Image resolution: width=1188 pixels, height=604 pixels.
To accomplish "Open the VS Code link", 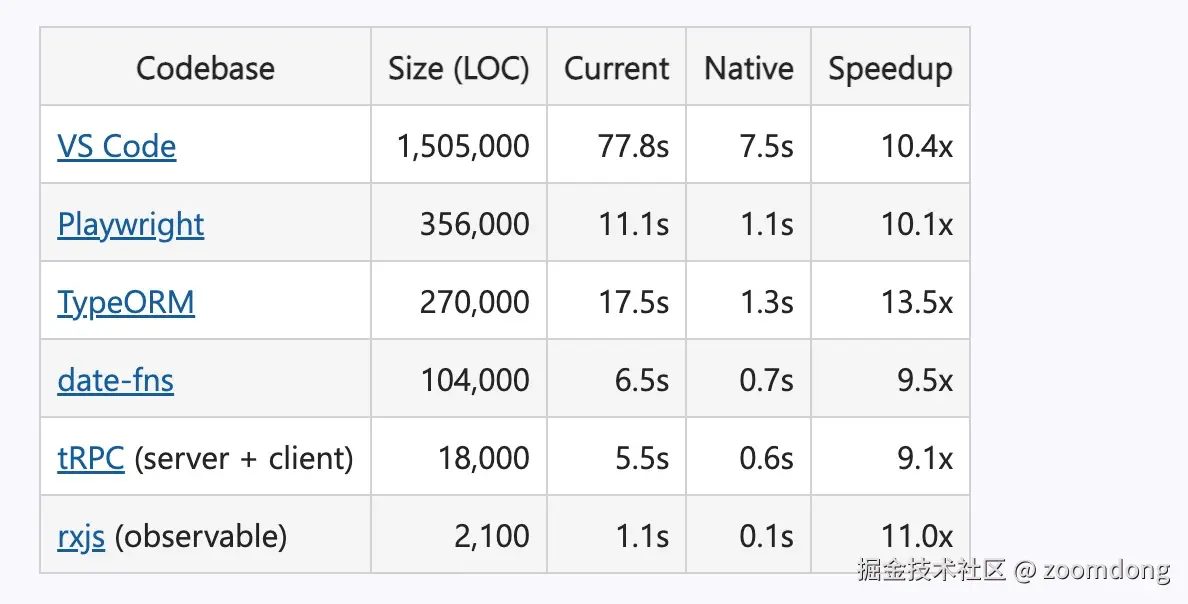I will 116,146.
